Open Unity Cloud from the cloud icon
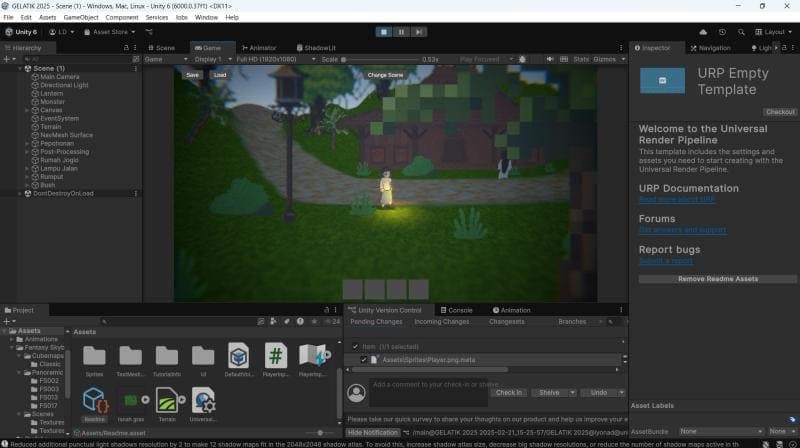The height and width of the screenshot is (448, 800). click(x=703, y=32)
